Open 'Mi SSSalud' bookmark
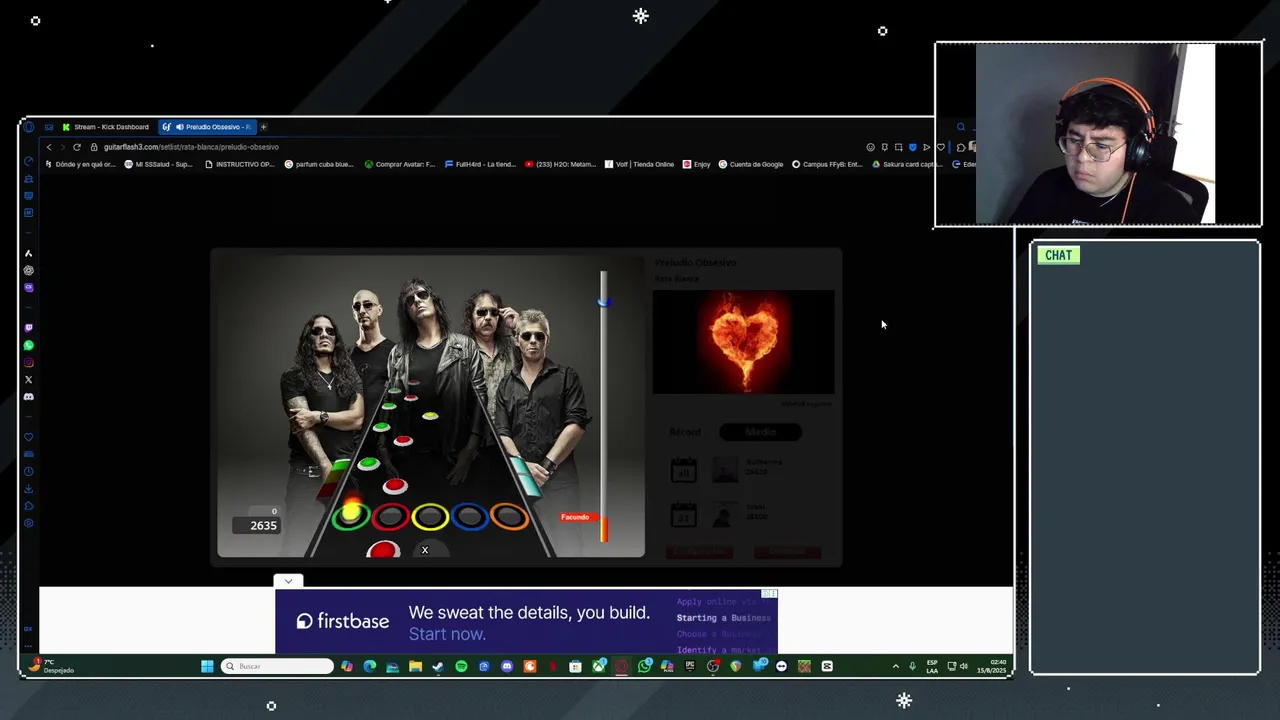Screen dimensions: 1280x720 pyautogui.click(x=158, y=164)
